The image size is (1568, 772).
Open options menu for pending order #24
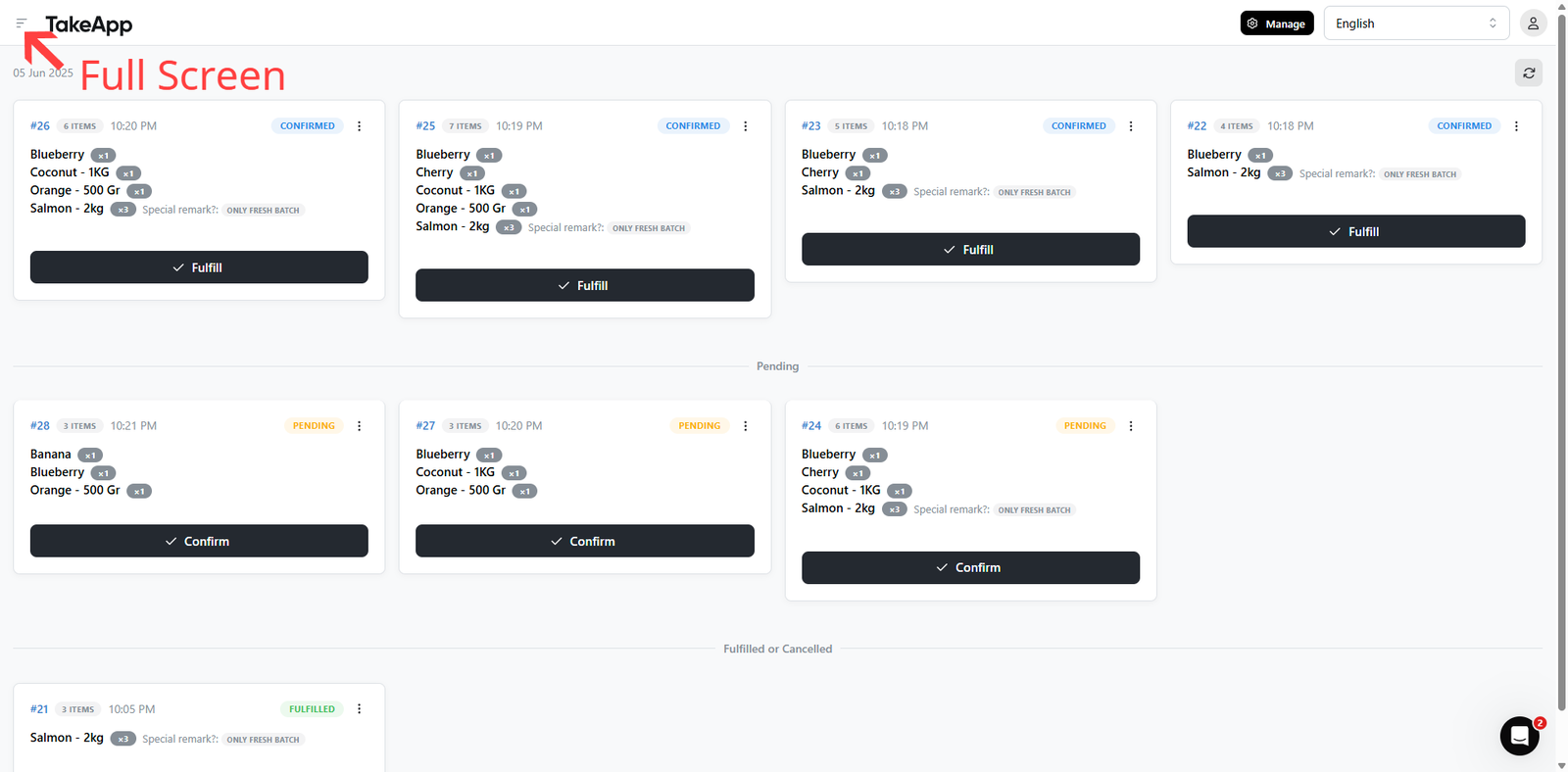(x=1131, y=426)
